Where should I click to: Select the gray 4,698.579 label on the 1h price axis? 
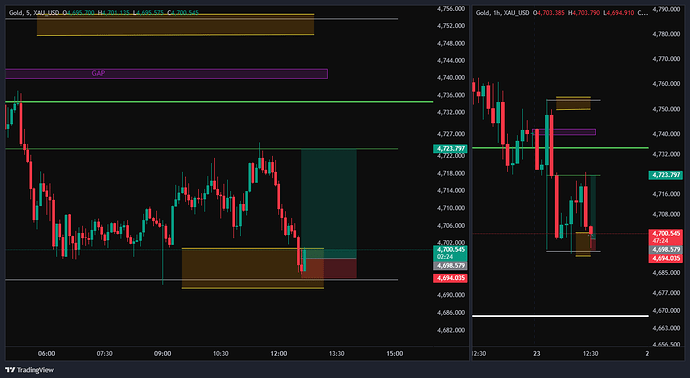pos(666,250)
